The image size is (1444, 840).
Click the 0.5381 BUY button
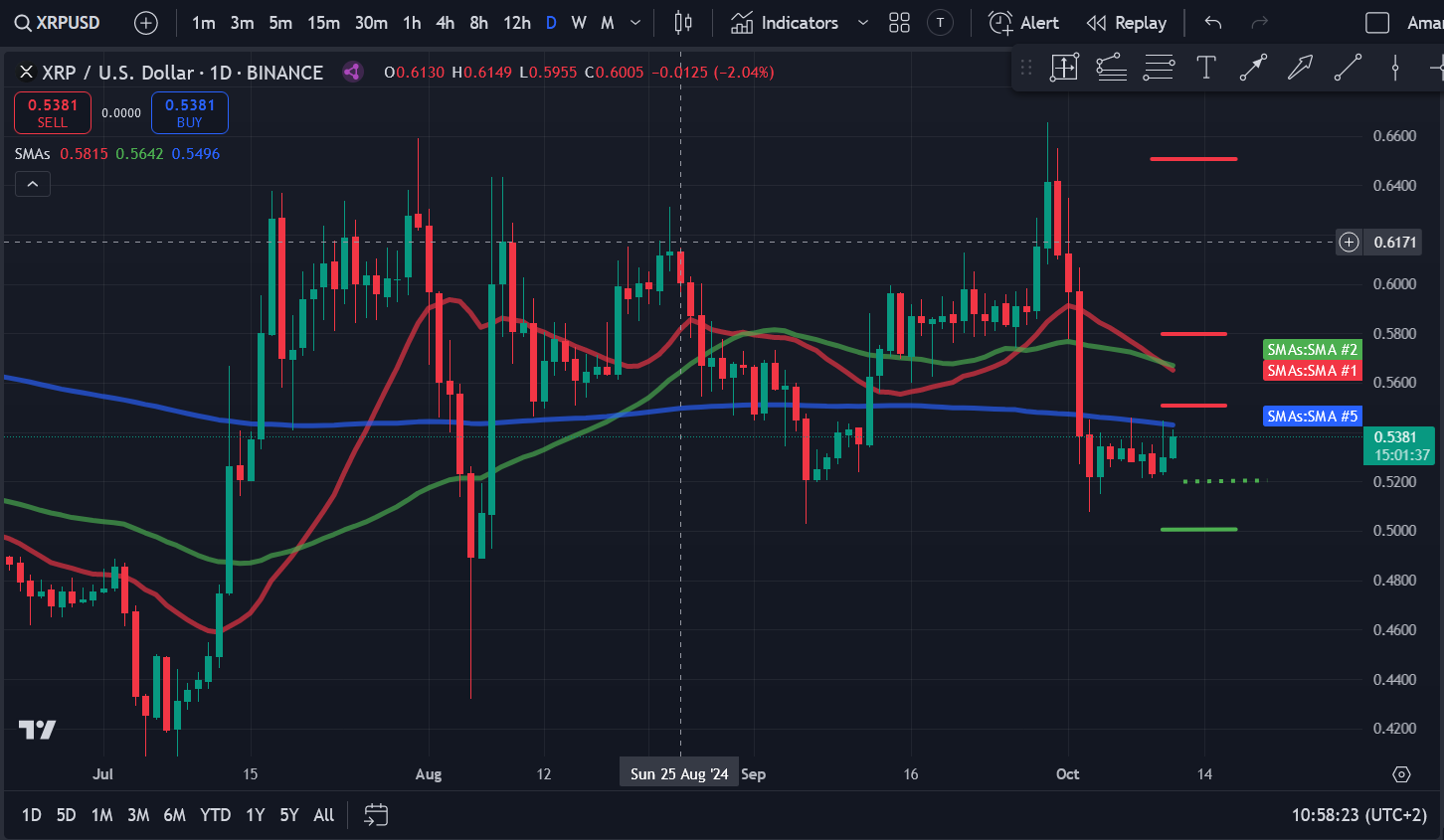coord(190,112)
